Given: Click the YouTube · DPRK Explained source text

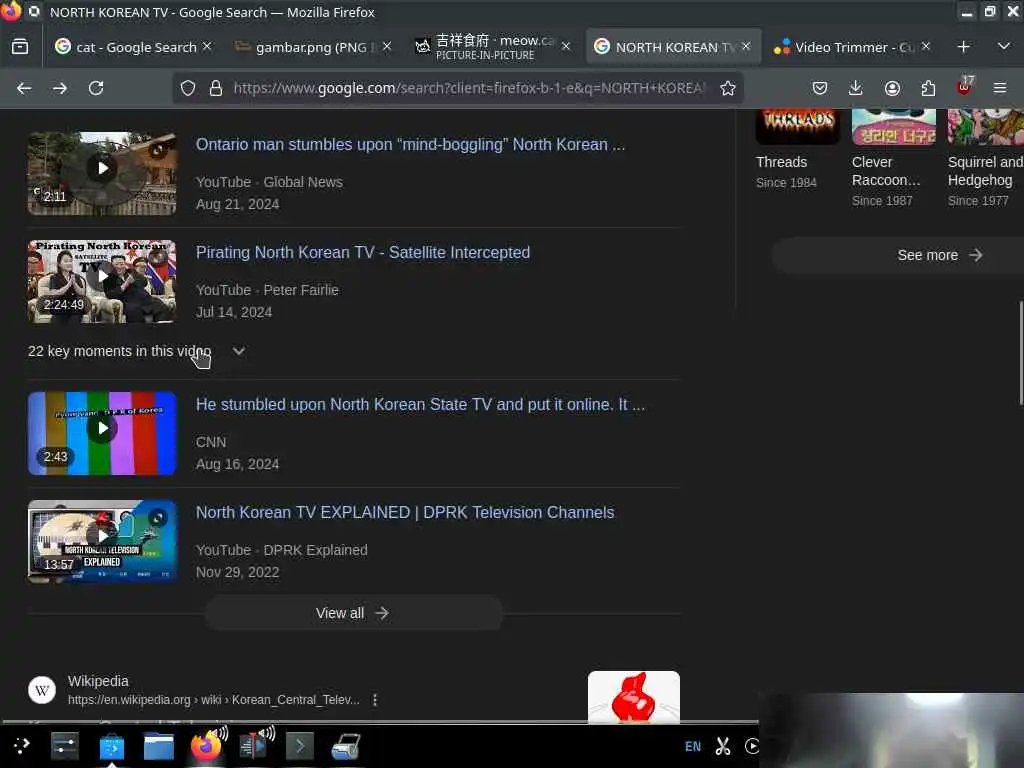Looking at the screenshot, I should pyautogui.click(x=281, y=551).
